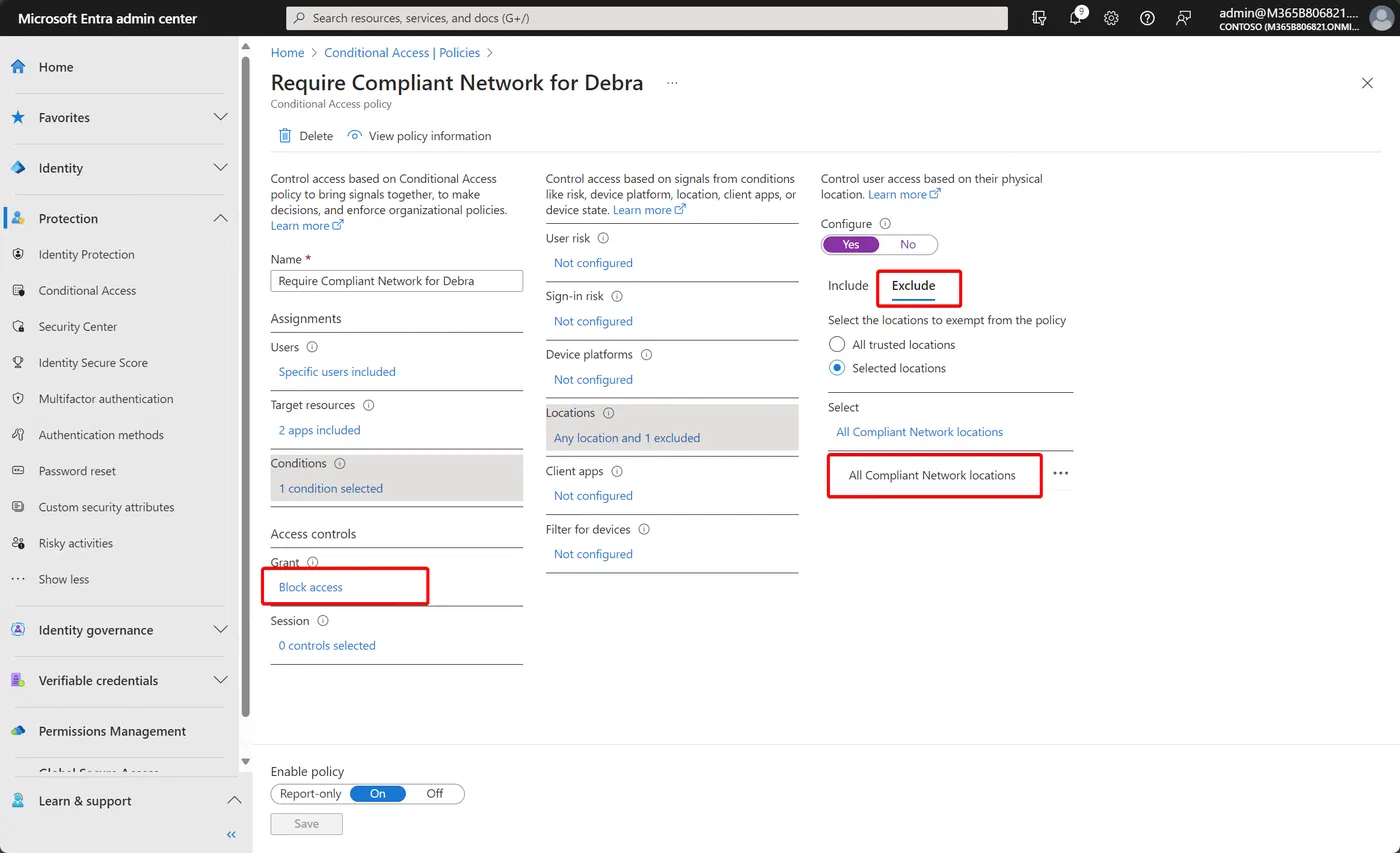The width and height of the screenshot is (1400, 853).
Task: Set Enable policy to Off
Action: click(x=435, y=794)
